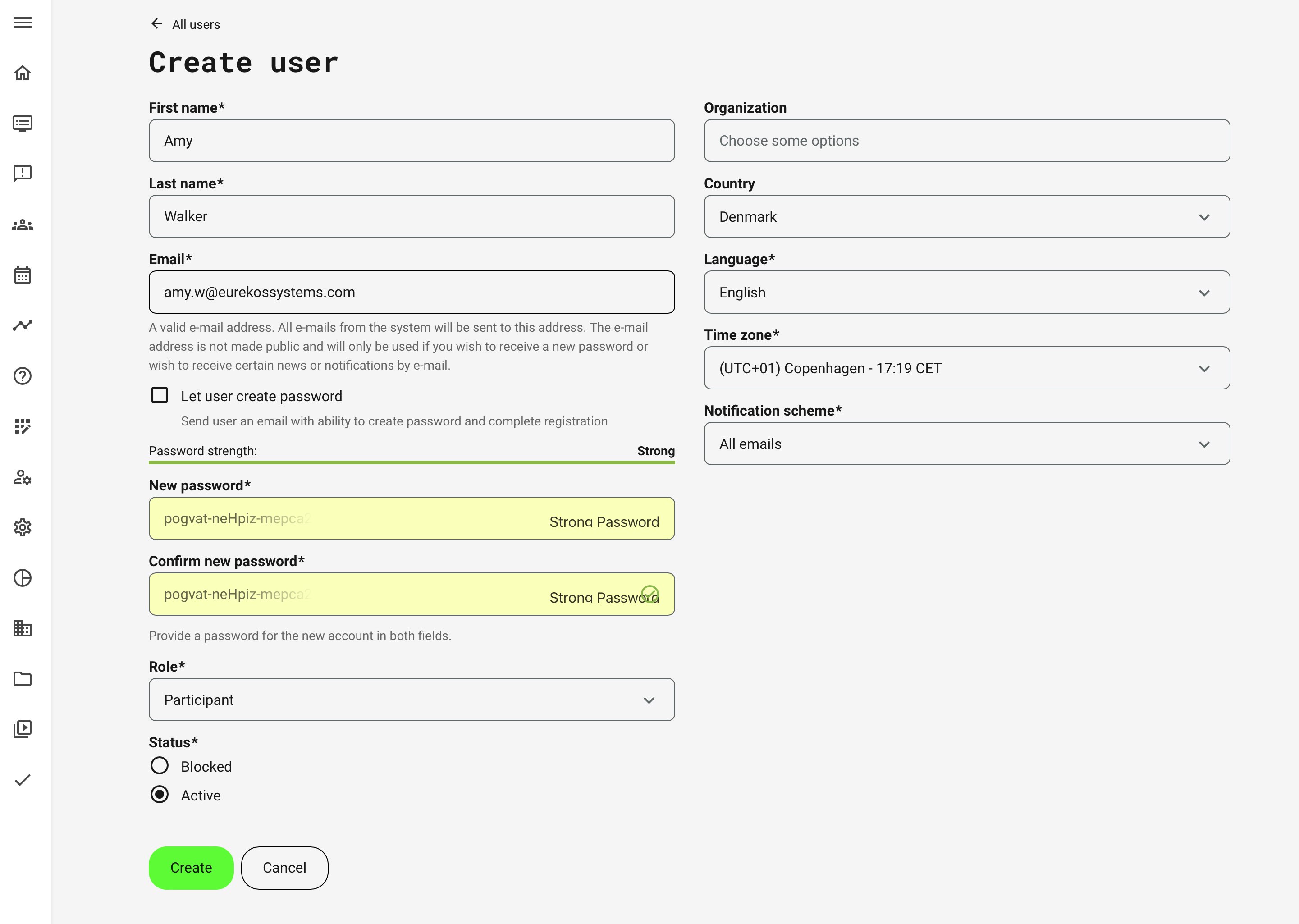Screen dimensions: 1299x924
Task: Click the help question mark icon
Action: 22,376
